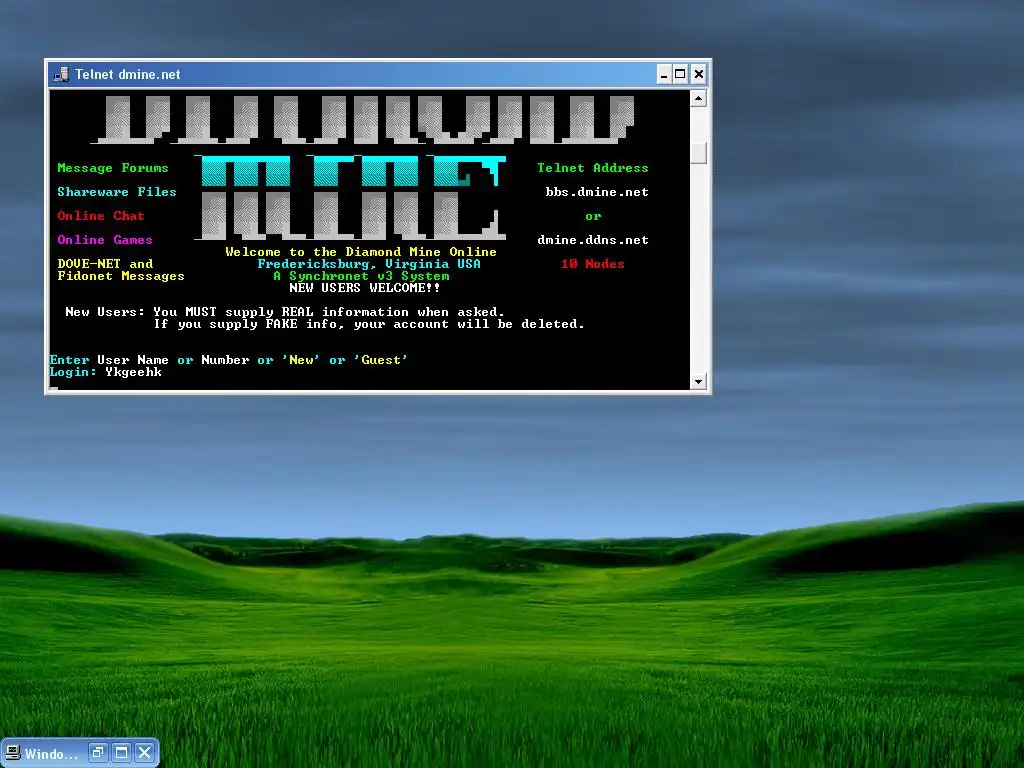Click the computer icon in minimized Windo... bar
This screenshot has height=768, width=1024.
point(12,753)
